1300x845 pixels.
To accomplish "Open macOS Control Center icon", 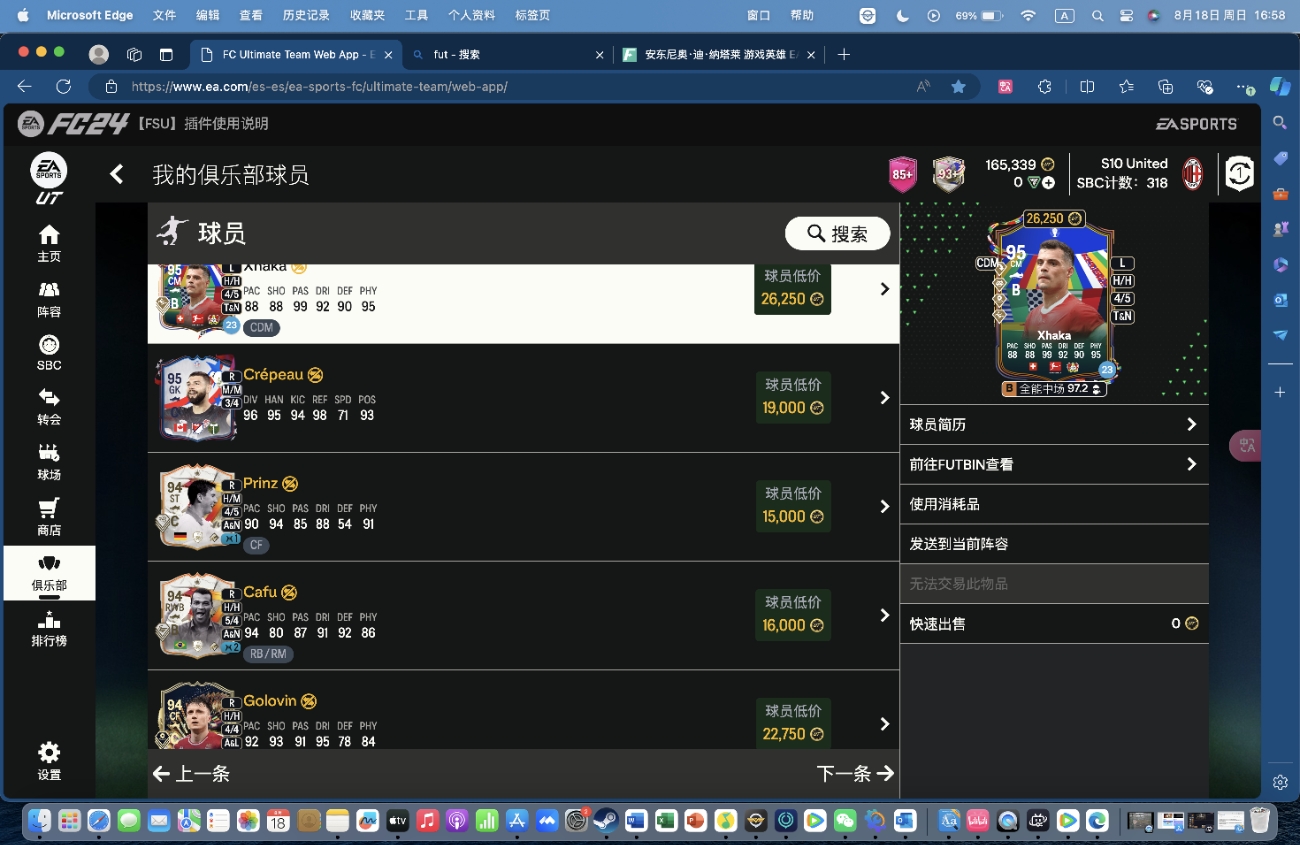I will 1126,15.
